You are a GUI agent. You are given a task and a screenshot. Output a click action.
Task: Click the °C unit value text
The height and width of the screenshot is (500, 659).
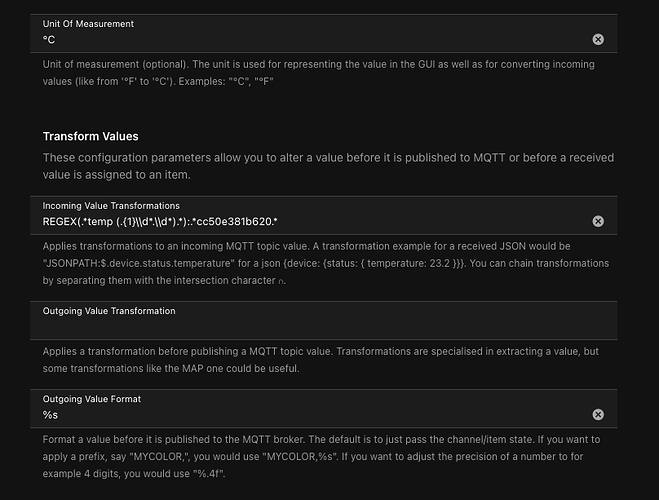coord(49,39)
